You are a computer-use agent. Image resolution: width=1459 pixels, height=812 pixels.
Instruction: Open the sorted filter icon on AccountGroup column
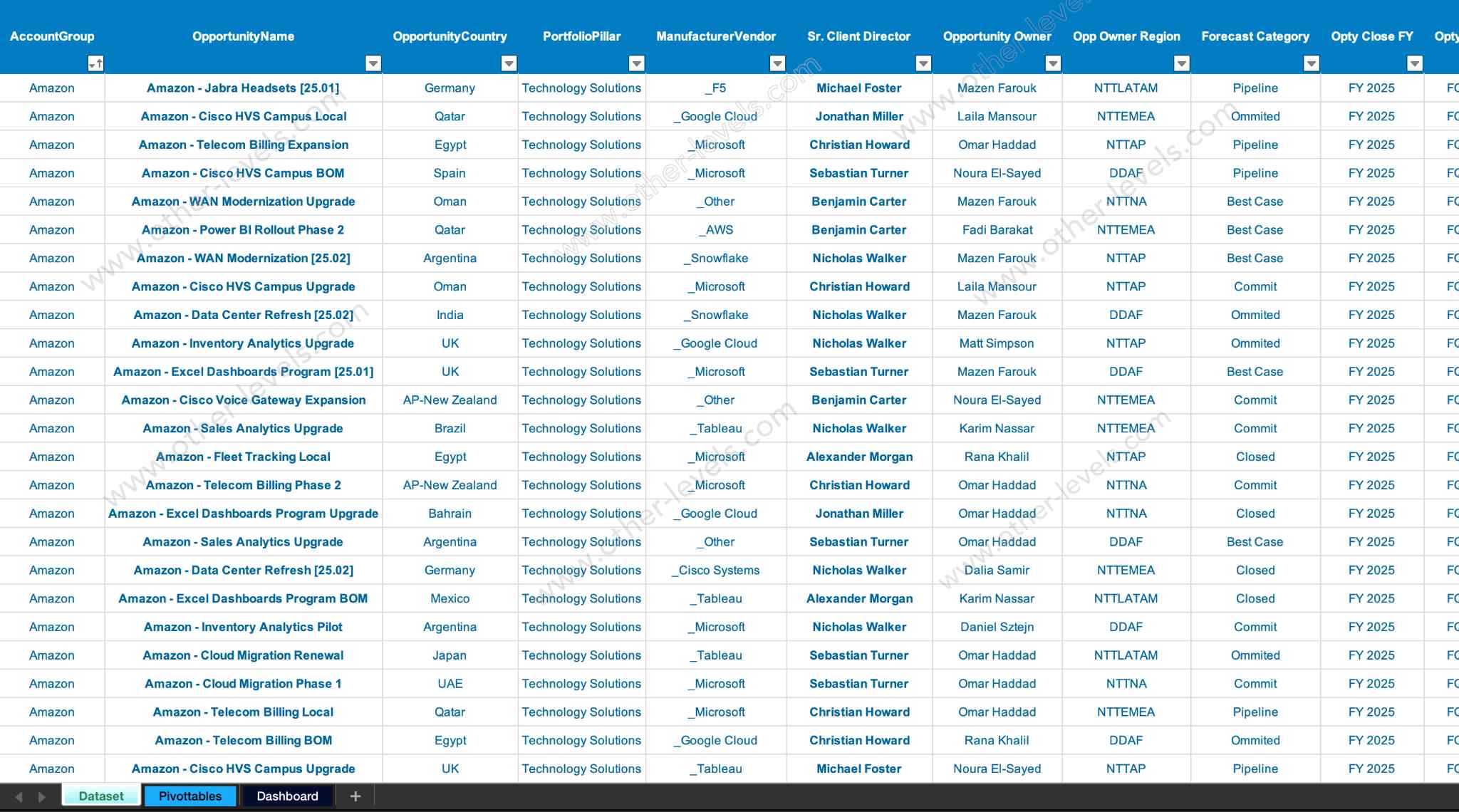pos(95,63)
